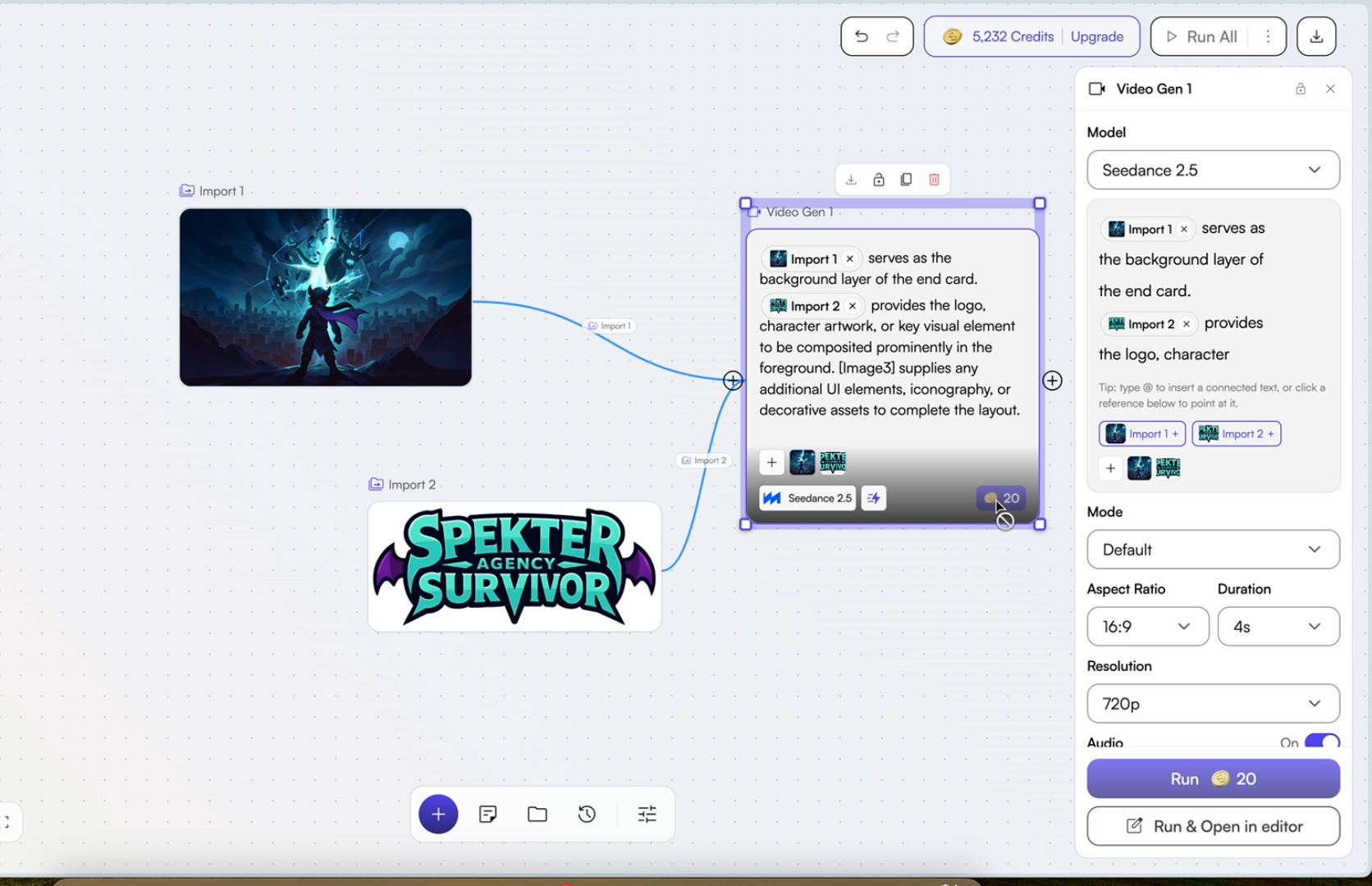Download output from the node's floating toolbar
Screen dimensions: 1372x886
tap(851, 180)
